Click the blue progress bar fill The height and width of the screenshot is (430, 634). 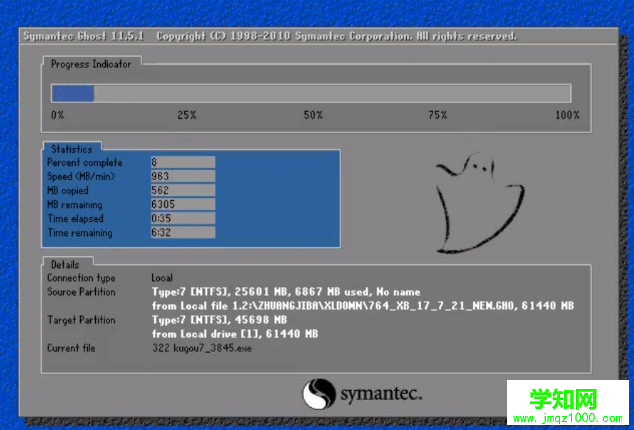(x=73, y=93)
